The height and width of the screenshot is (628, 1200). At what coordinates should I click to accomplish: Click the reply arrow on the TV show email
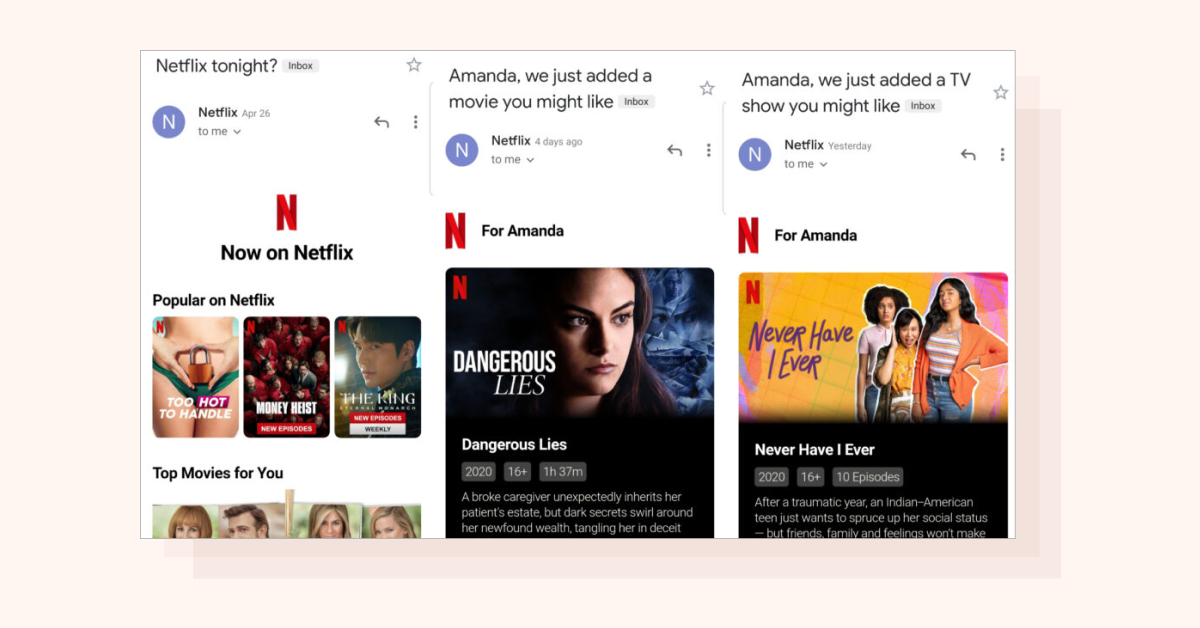pos(967,154)
